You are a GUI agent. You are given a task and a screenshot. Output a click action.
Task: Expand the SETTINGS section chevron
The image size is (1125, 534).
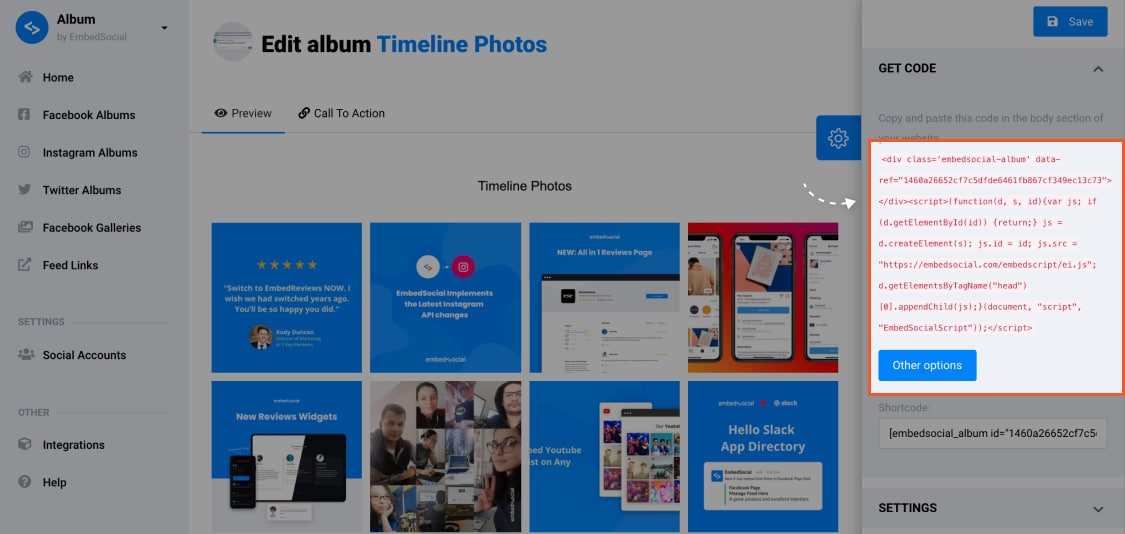coord(1098,509)
